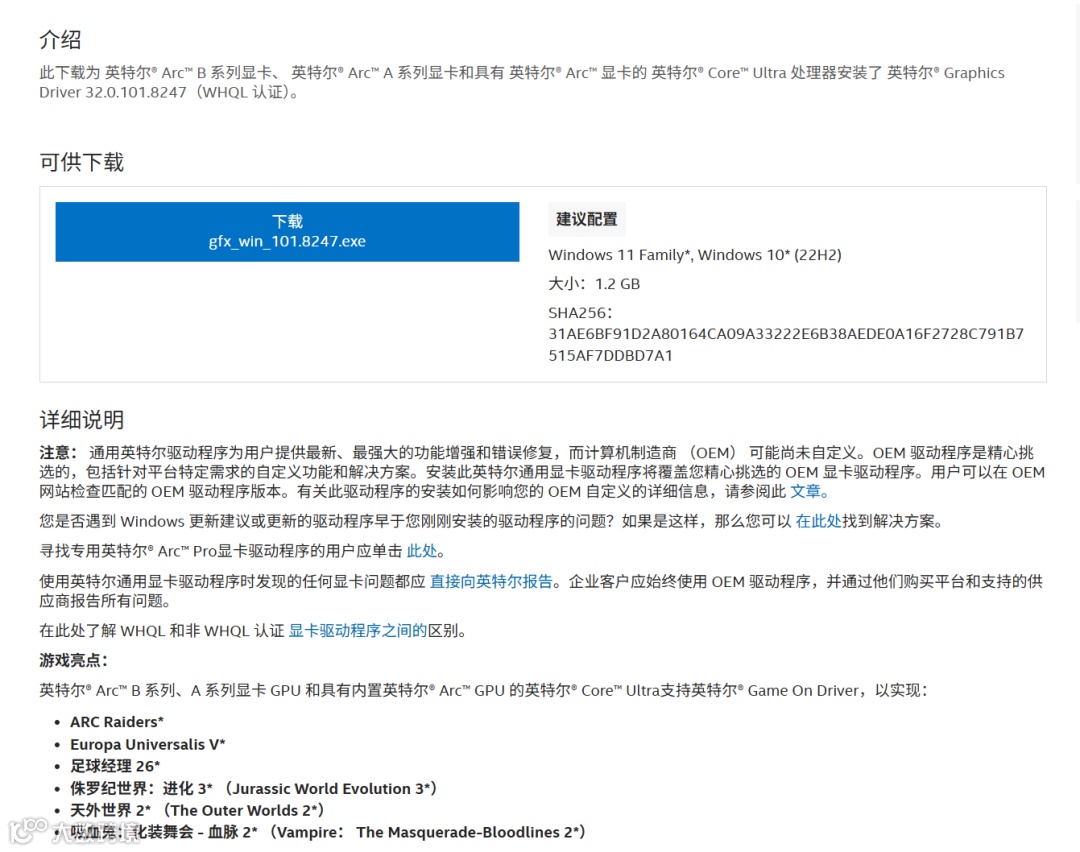
Task: Click the blue 下载 gfx_win_101.8247.exe button
Action: pyautogui.click(x=287, y=231)
